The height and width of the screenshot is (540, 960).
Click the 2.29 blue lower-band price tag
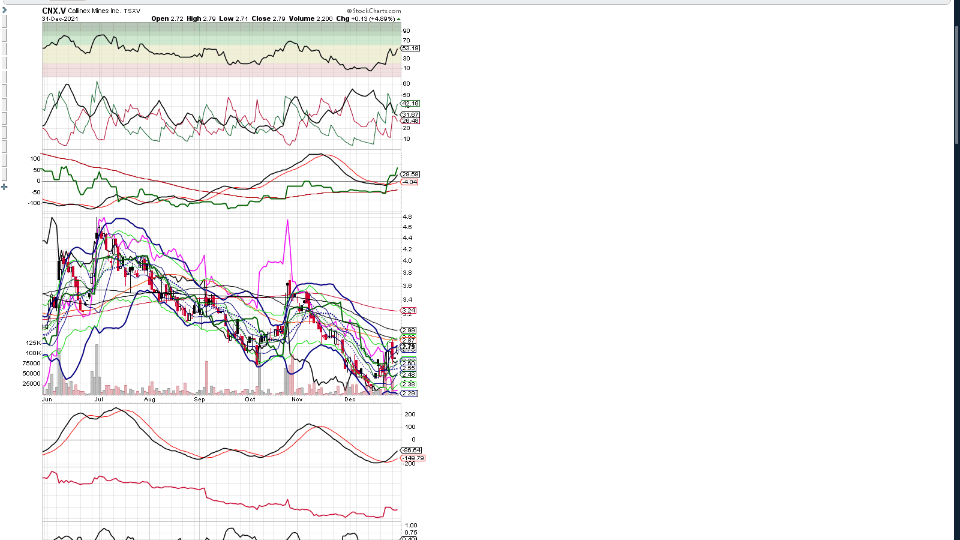[408, 393]
